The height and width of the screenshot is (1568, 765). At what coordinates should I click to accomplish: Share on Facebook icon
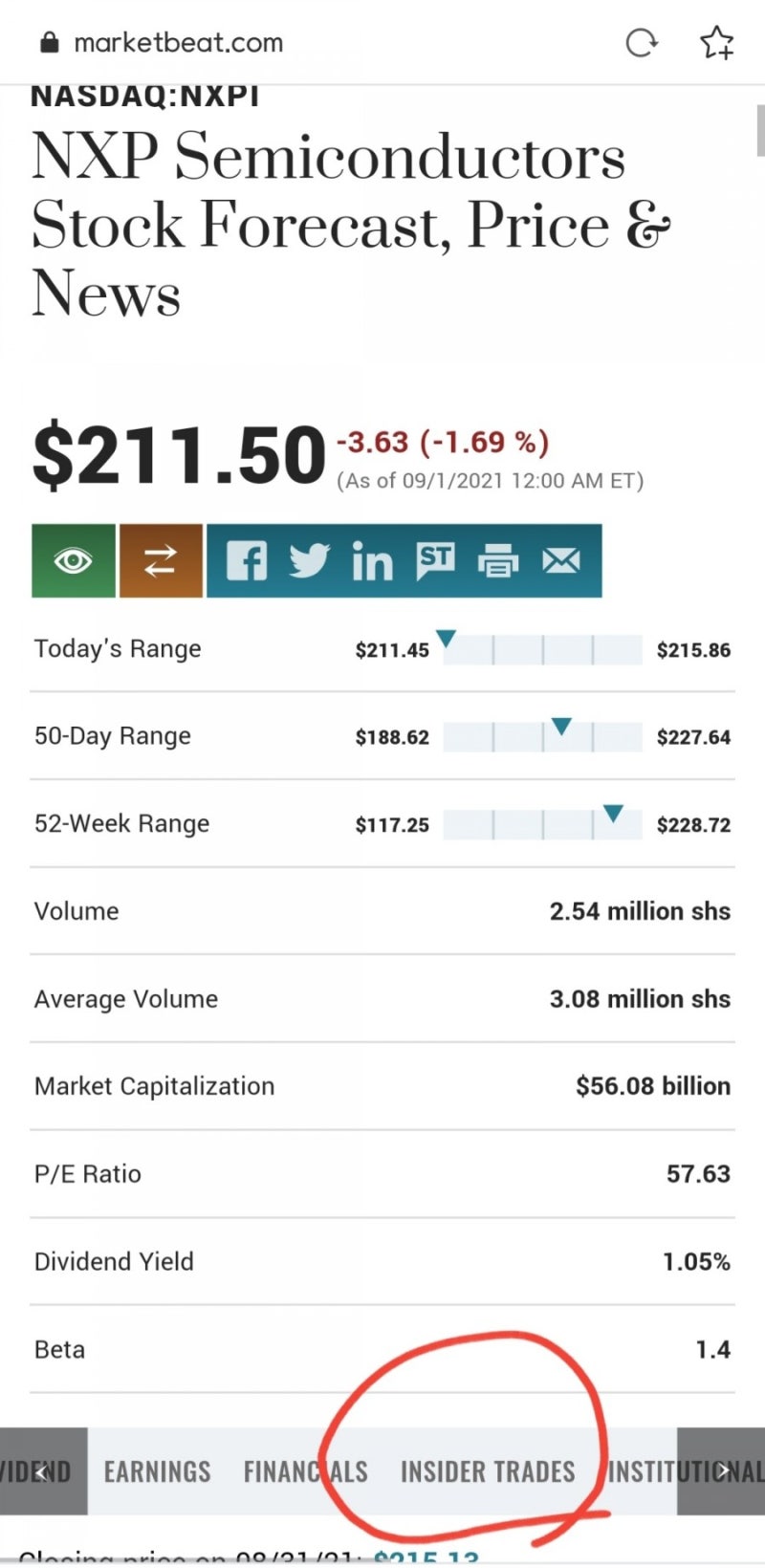pos(246,560)
